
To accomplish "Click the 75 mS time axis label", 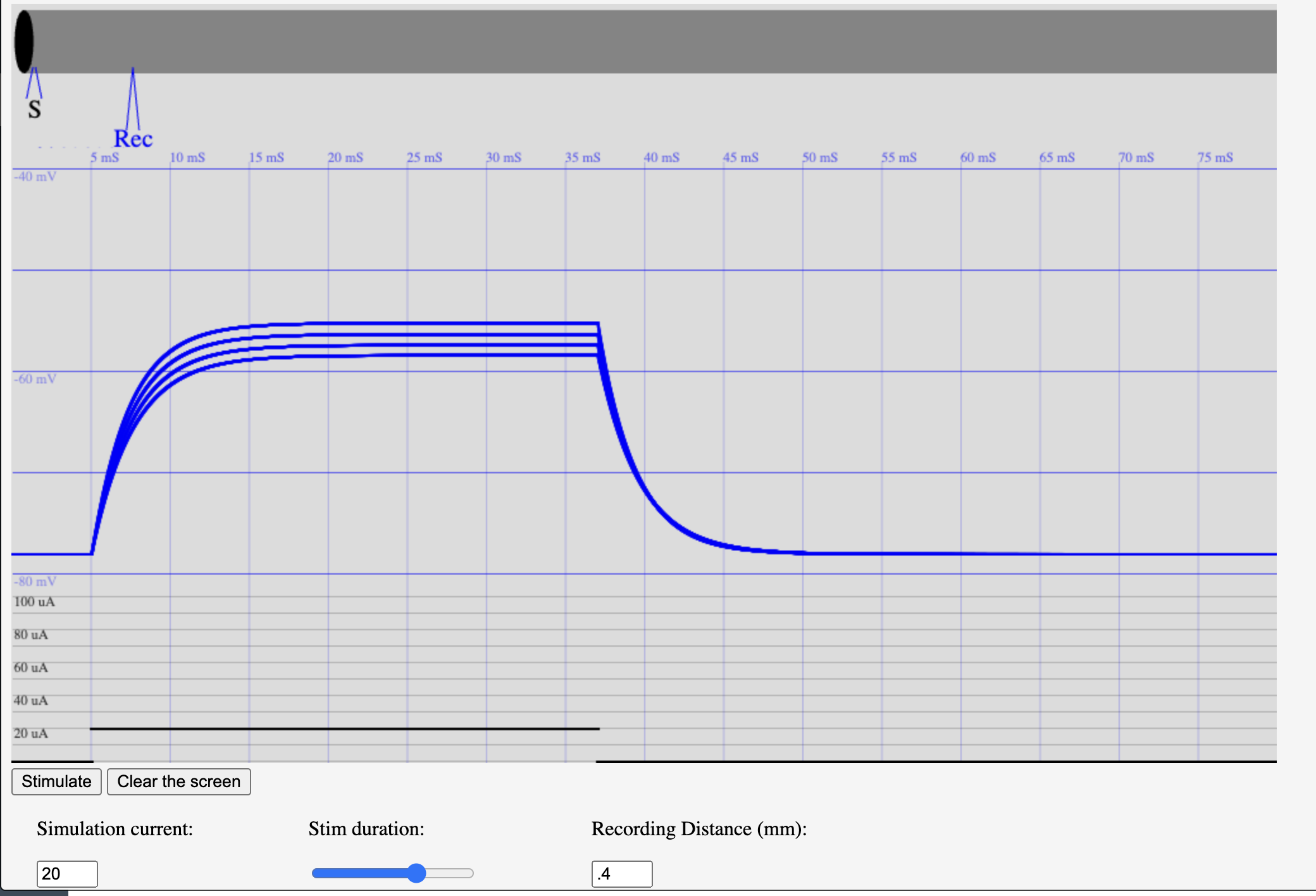I will 1215,157.
